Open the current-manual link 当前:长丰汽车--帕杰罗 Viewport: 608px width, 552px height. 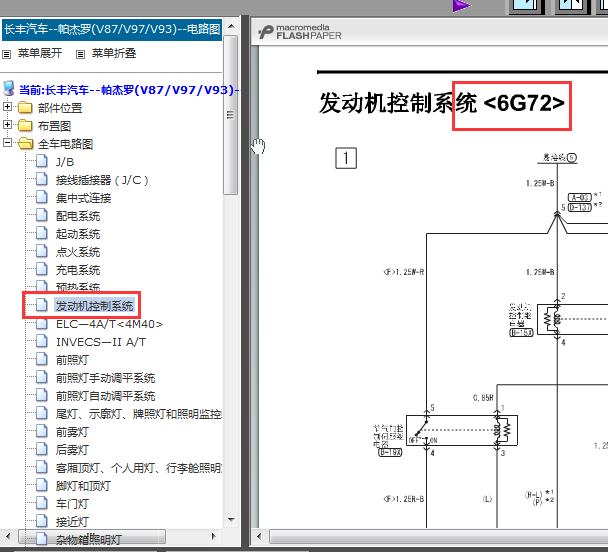coord(129,90)
